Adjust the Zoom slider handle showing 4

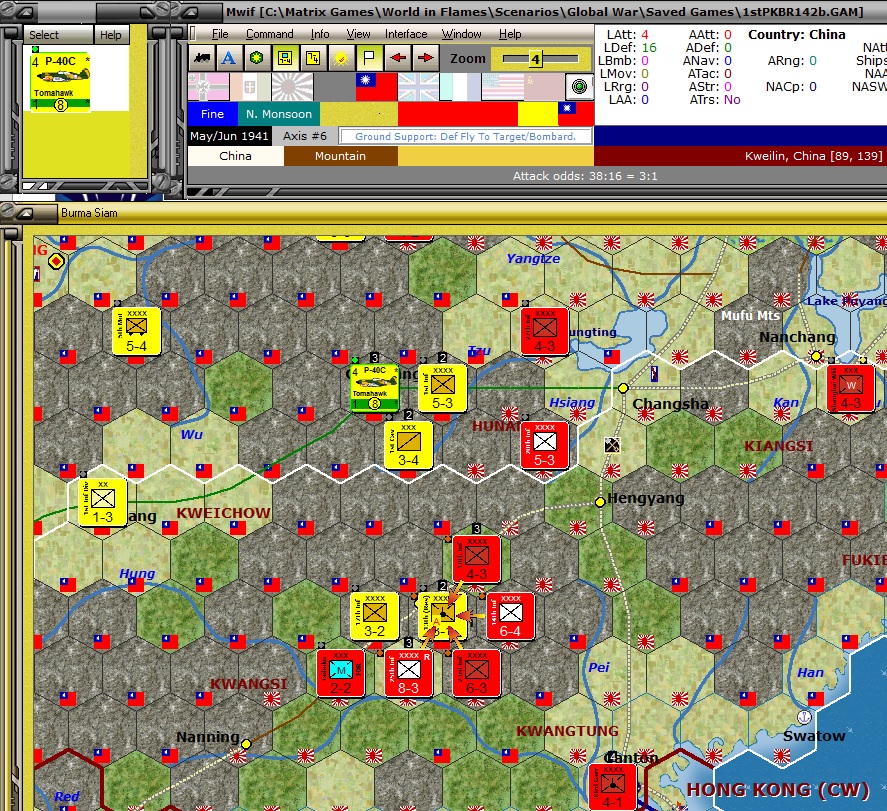click(x=535, y=59)
